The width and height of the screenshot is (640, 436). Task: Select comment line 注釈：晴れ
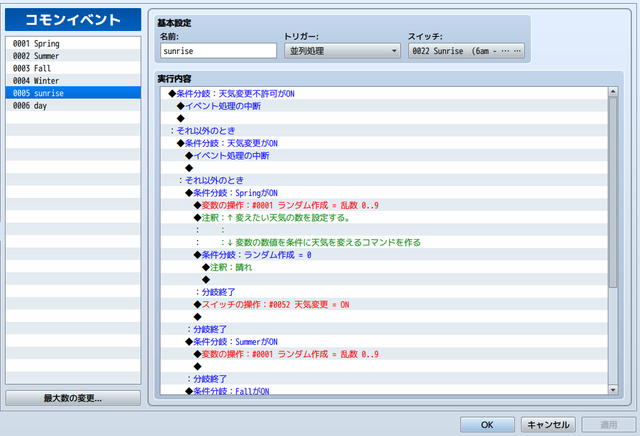[x=384, y=267]
